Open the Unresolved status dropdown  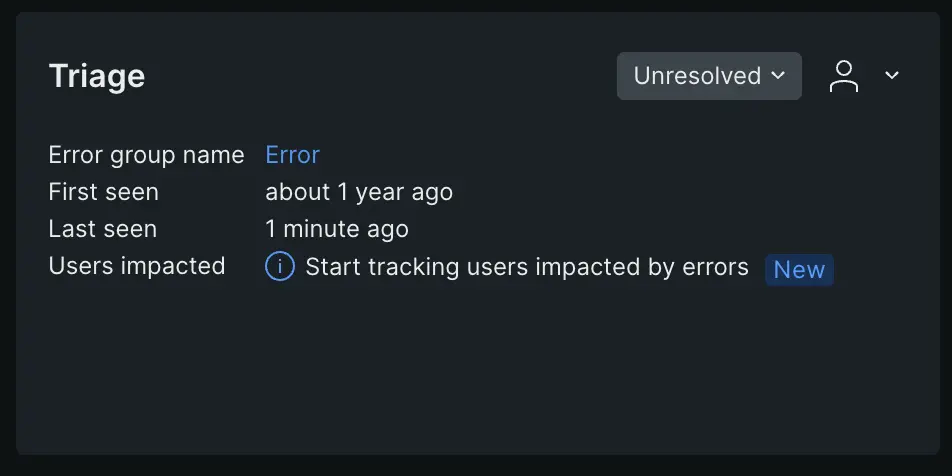[x=709, y=76]
